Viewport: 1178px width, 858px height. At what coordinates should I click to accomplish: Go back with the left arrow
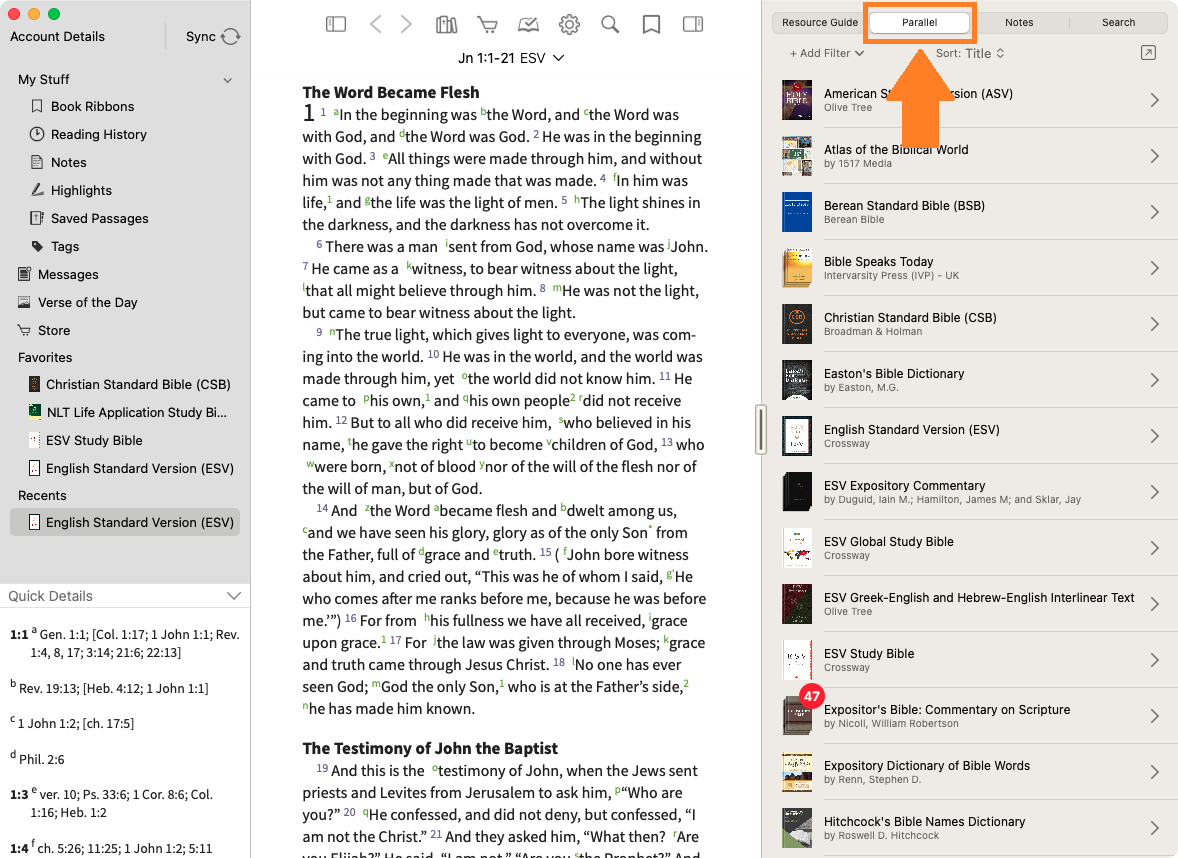376,24
